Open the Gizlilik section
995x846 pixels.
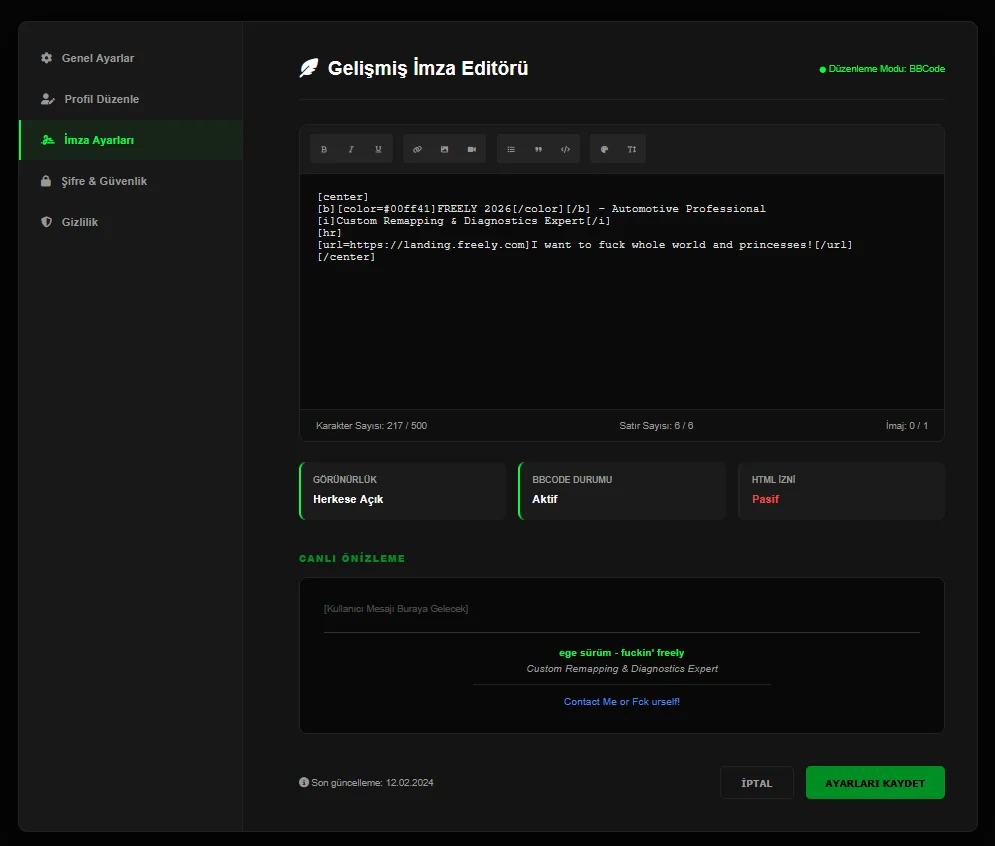click(131, 222)
